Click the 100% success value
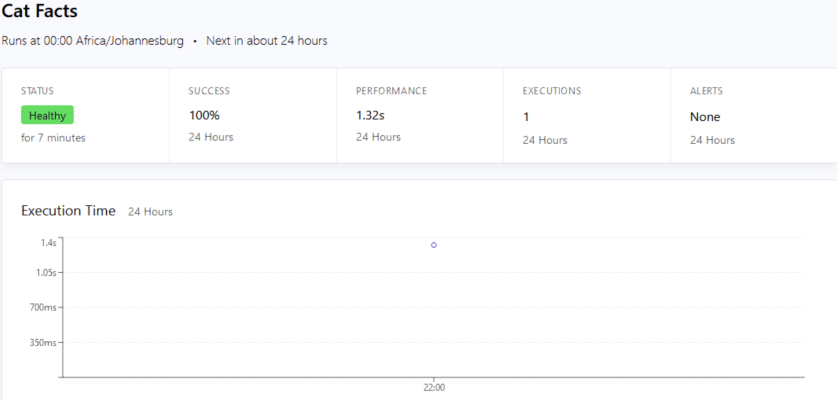The height and width of the screenshot is (400, 837). click(204, 115)
